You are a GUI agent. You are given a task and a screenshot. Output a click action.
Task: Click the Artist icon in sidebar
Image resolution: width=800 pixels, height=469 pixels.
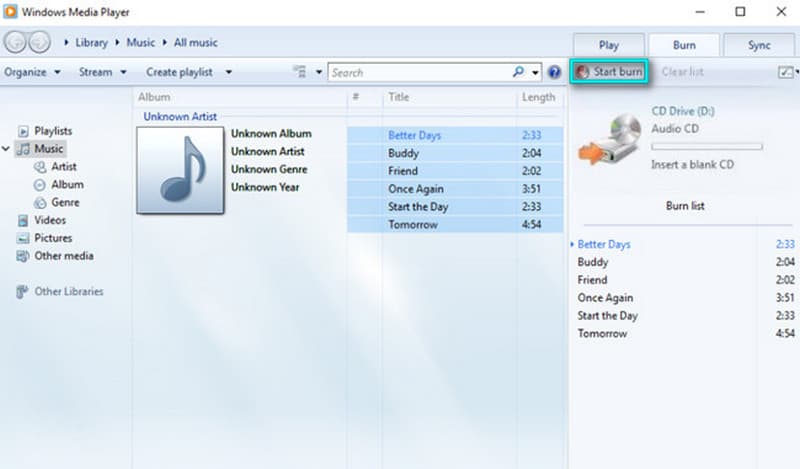pyautogui.click(x=40, y=167)
